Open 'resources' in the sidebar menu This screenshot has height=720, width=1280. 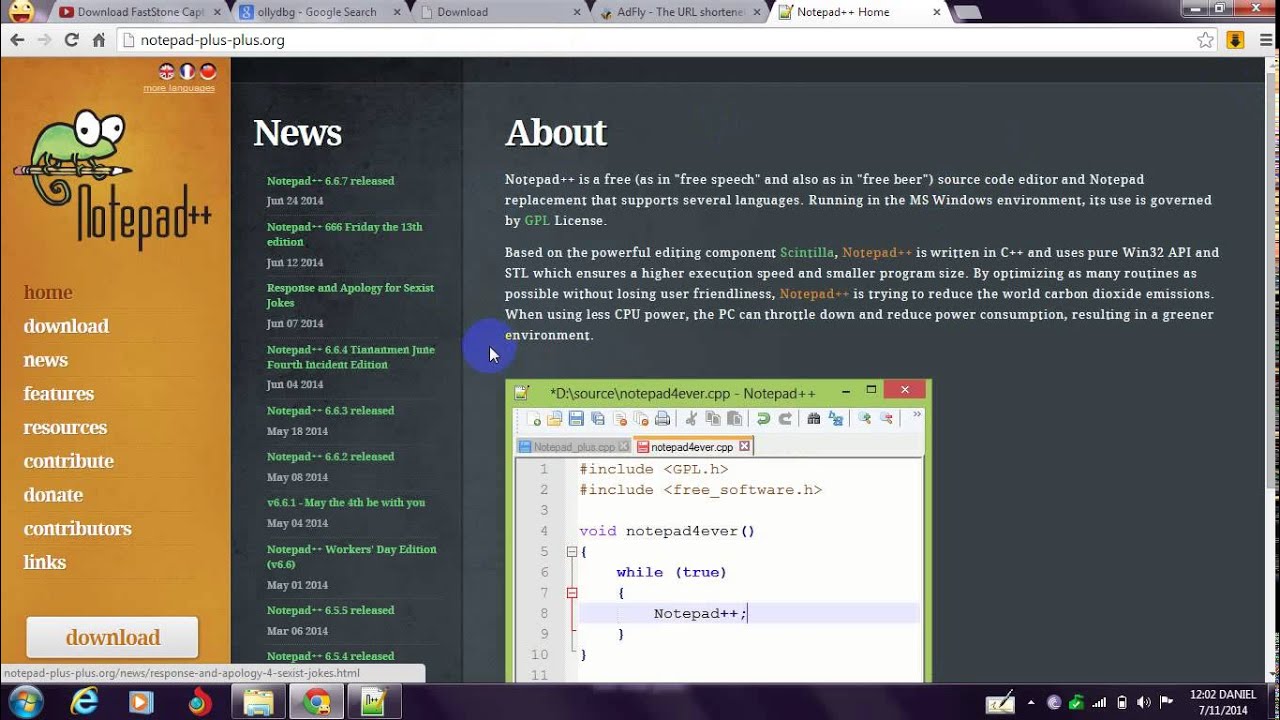(65, 428)
